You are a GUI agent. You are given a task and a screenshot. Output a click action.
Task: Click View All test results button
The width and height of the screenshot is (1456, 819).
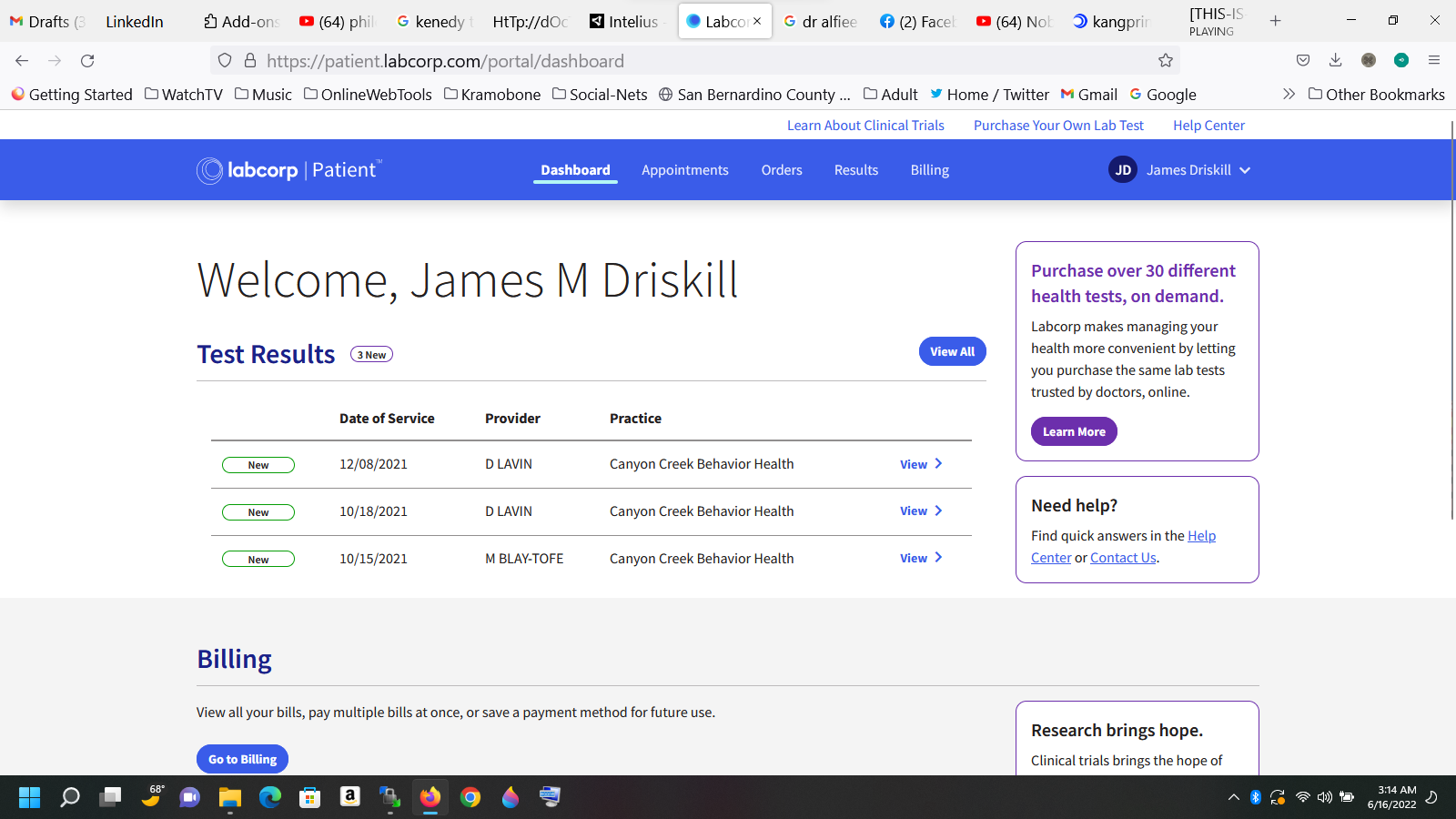pos(953,351)
